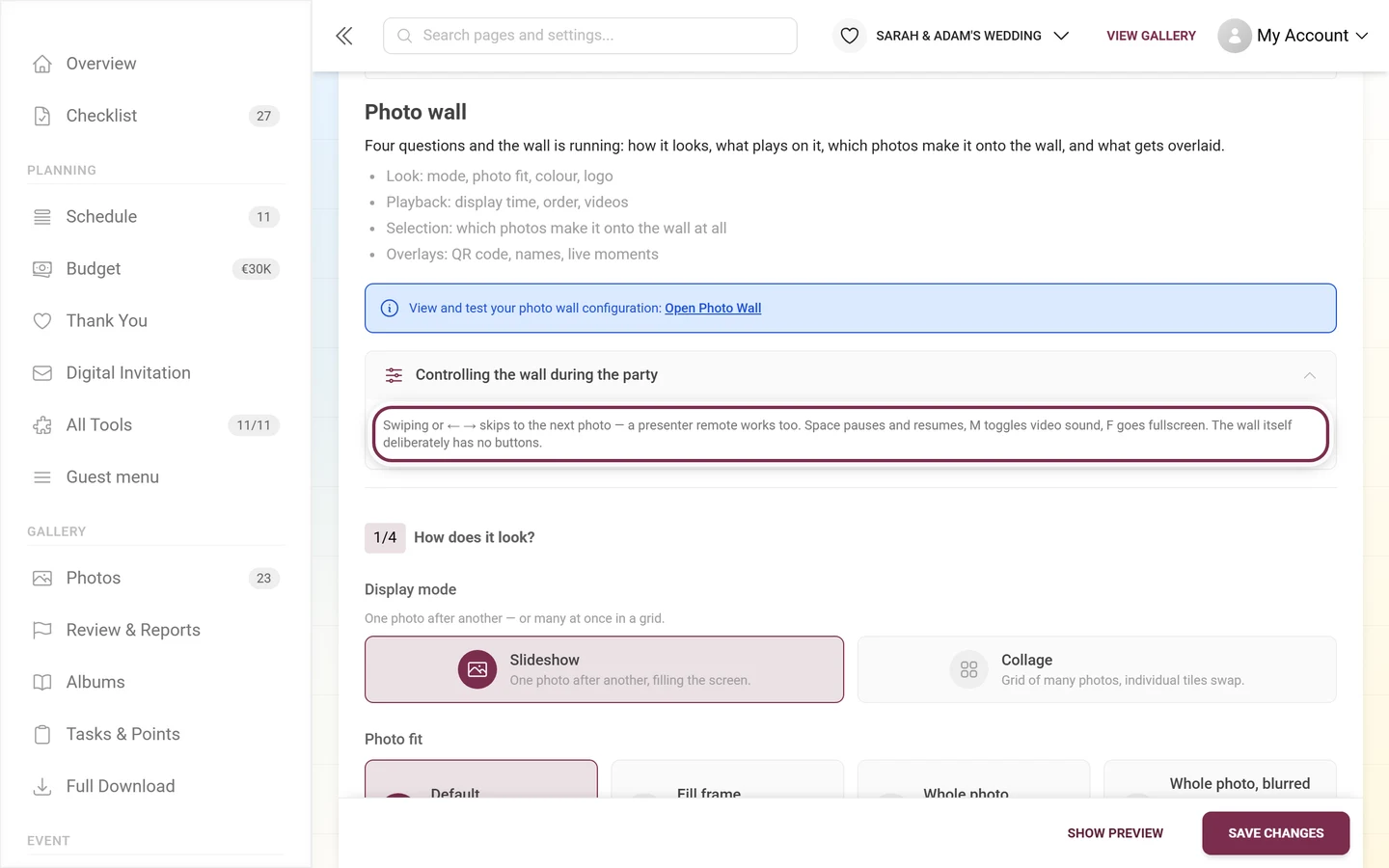
Task: Choose Default photo fit
Action: coord(481,780)
